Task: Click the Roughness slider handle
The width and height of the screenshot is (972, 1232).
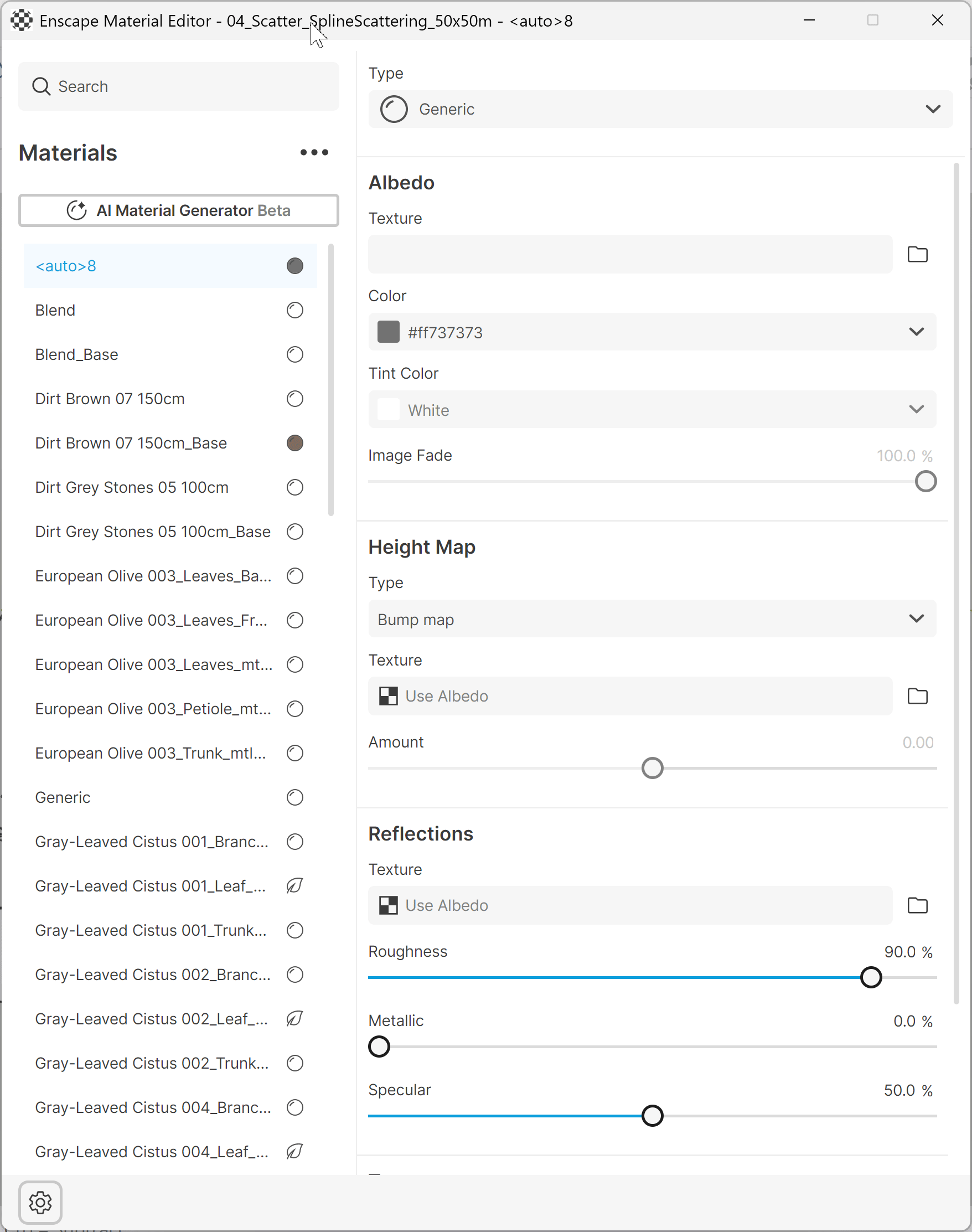Action: coord(871,977)
